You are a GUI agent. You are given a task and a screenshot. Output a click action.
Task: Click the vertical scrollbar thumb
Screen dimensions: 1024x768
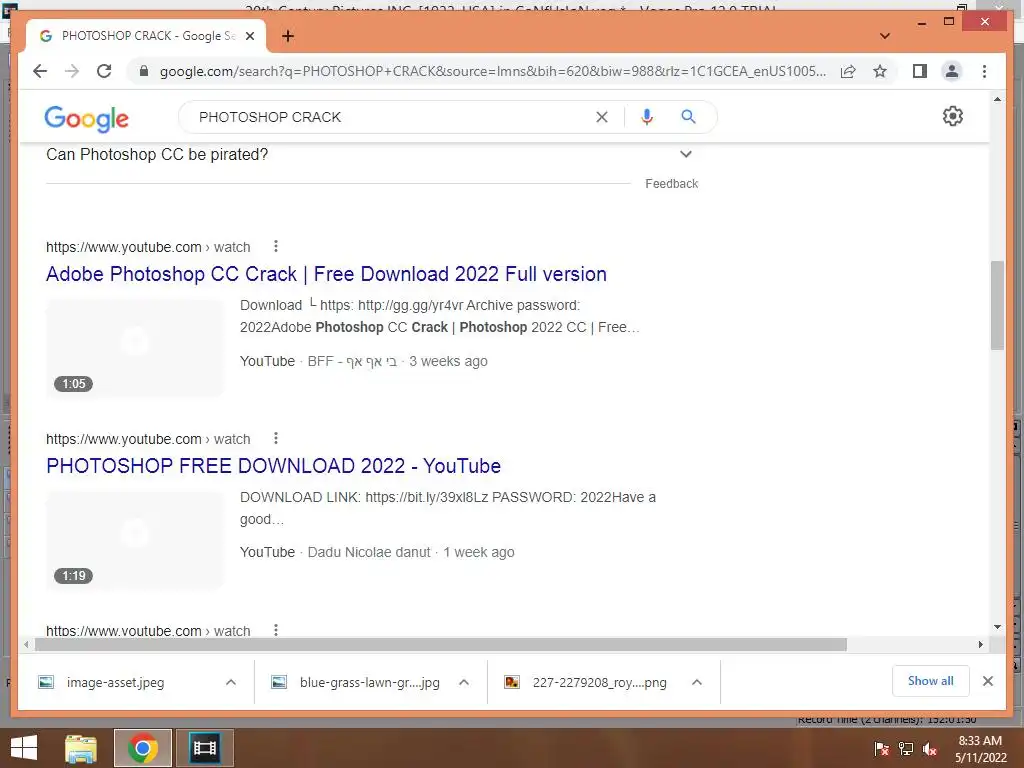[997, 305]
